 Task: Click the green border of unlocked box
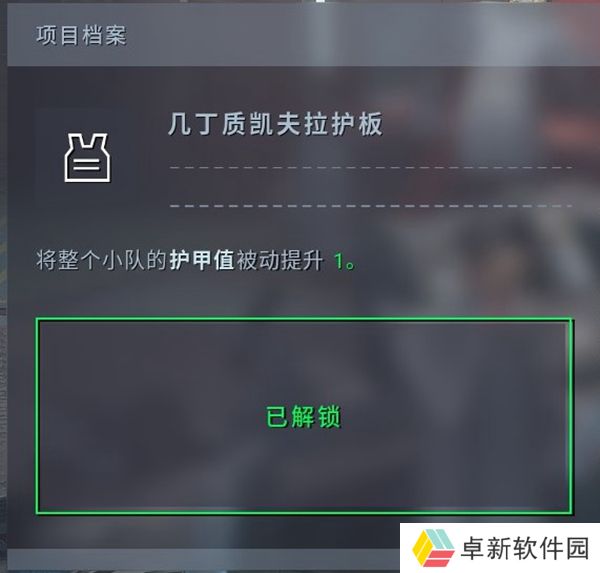tap(304, 319)
